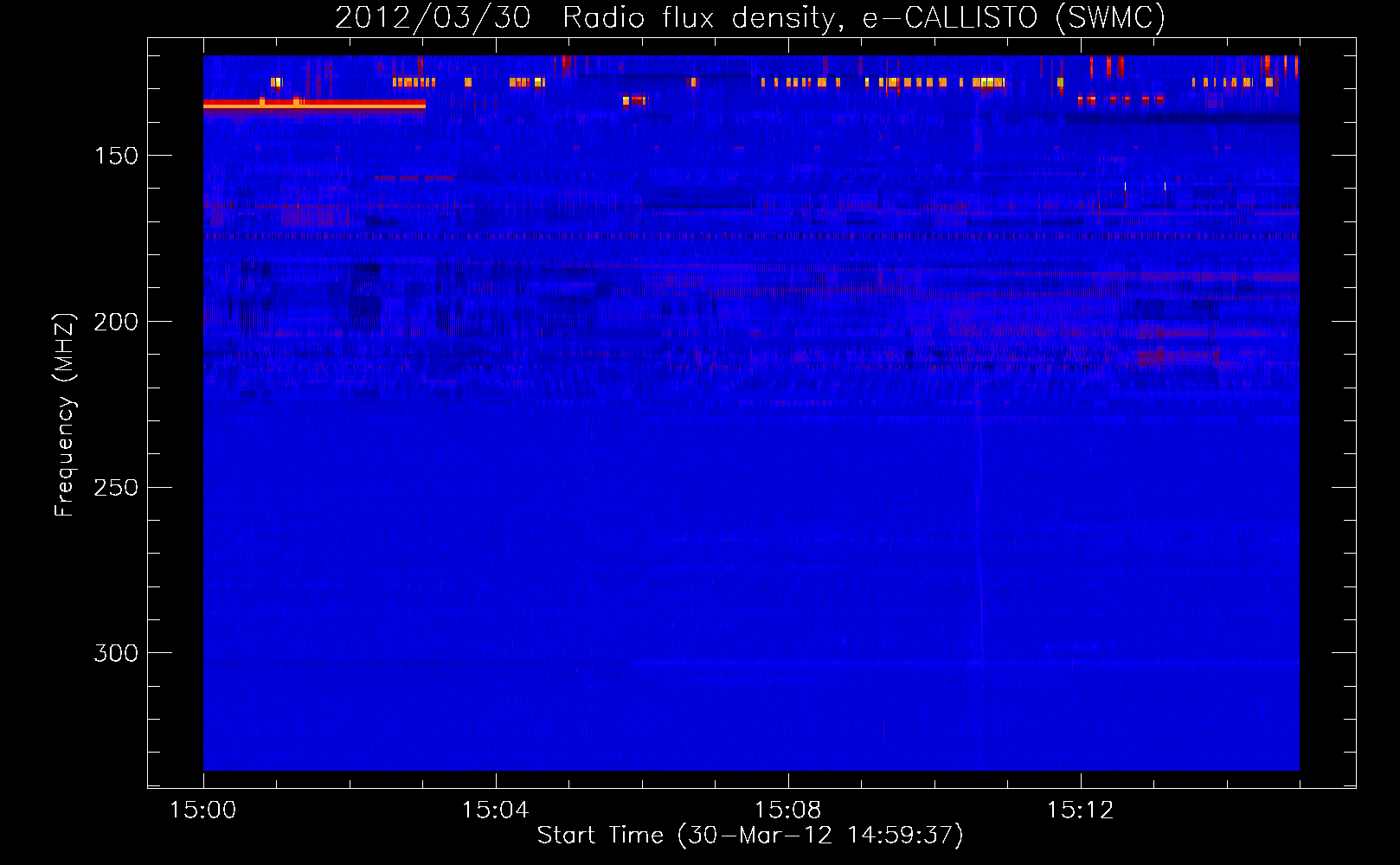
Task: Click the bright red horizontal emission band
Action: pos(314,105)
